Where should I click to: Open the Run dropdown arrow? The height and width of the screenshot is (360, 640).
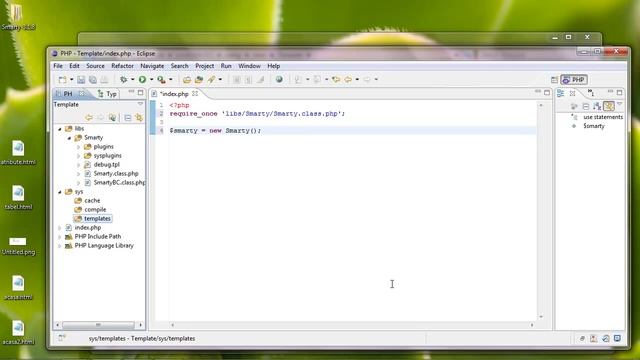click(x=151, y=80)
